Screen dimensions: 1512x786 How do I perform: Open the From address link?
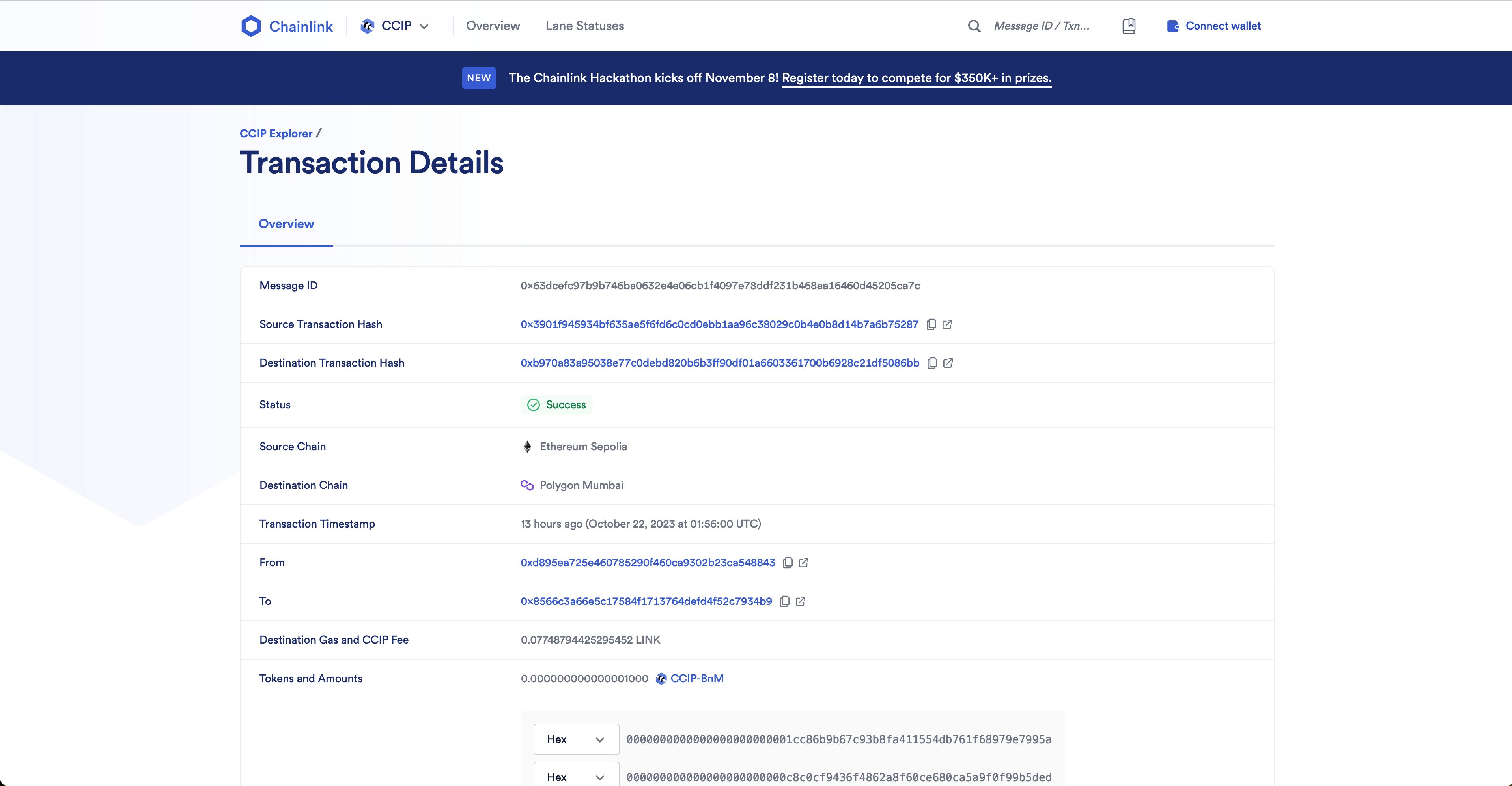point(648,563)
